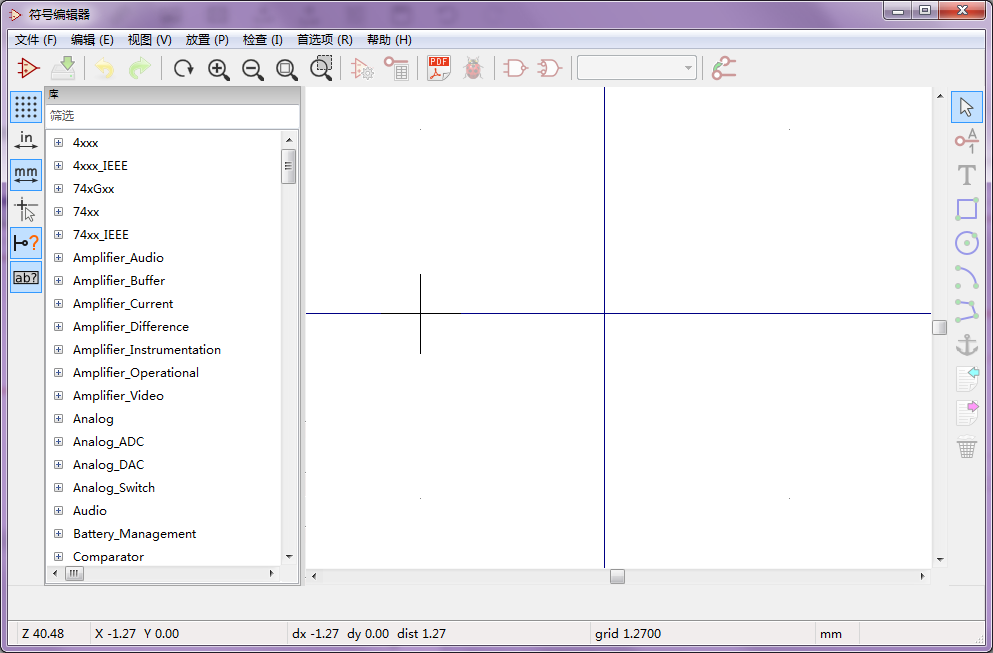
Task: Open the 首选项 (R) menu
Action: click(325, 40)
